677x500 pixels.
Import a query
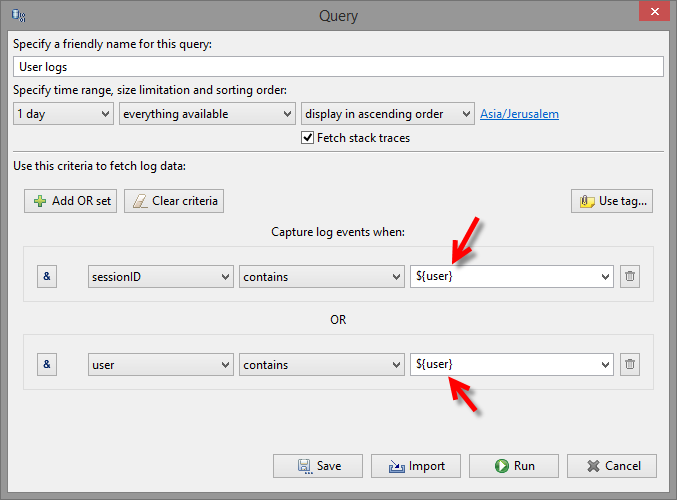(416, 466)
